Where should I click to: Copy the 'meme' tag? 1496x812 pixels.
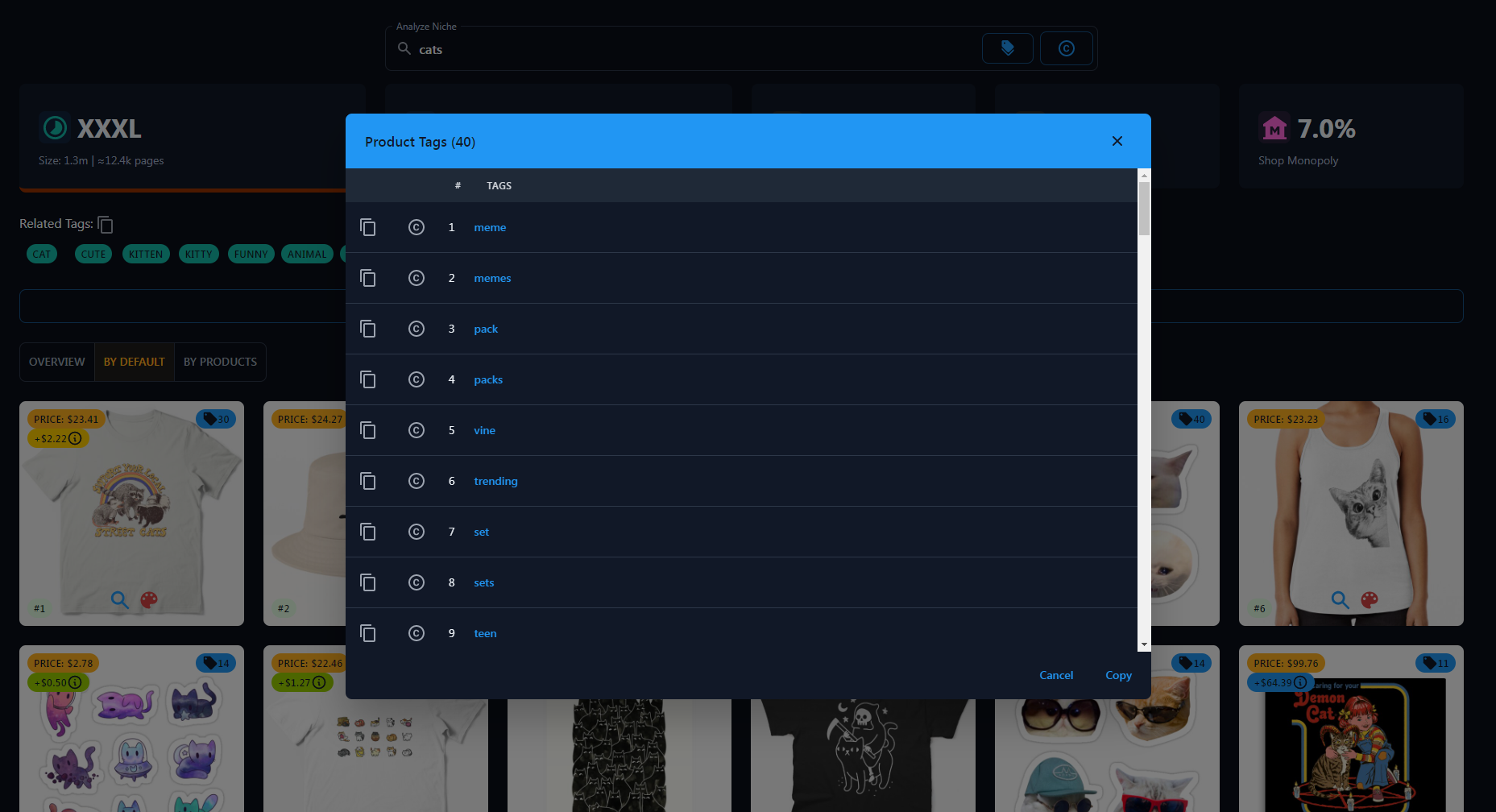368,227
